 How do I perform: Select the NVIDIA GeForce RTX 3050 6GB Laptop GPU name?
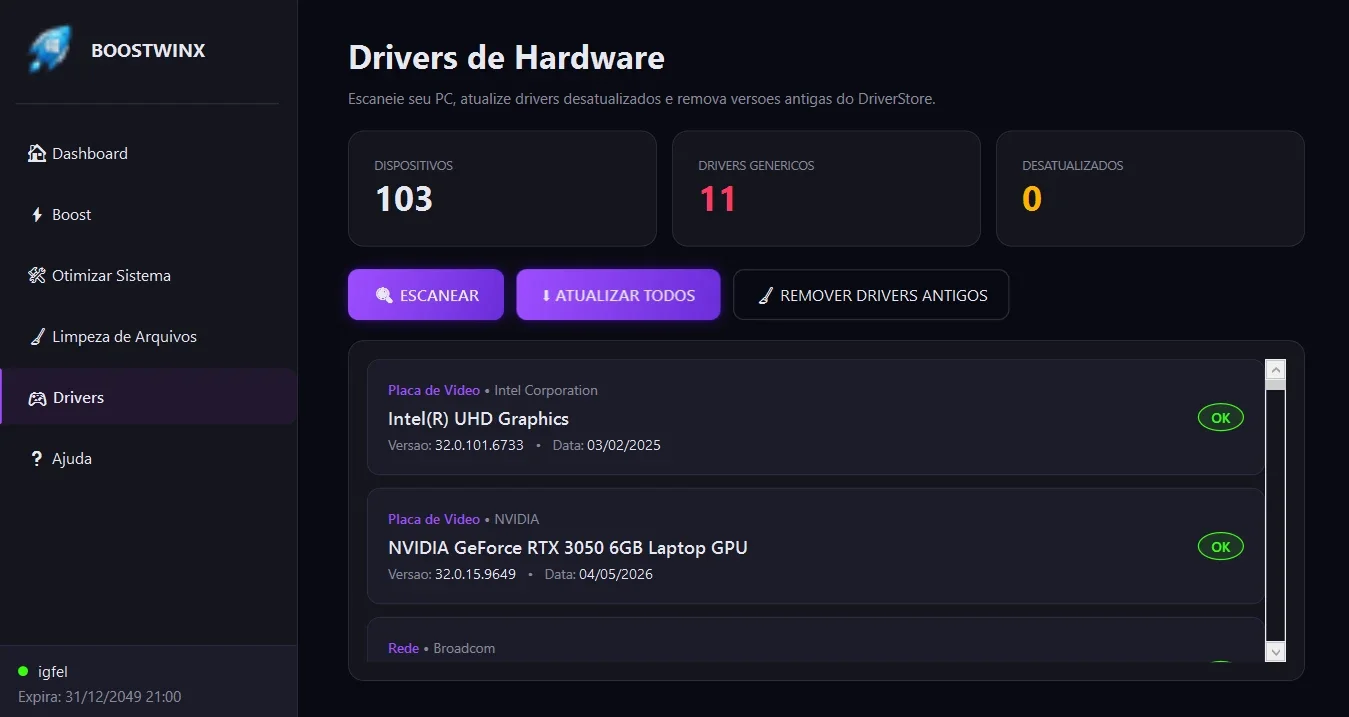pos(568,547)
